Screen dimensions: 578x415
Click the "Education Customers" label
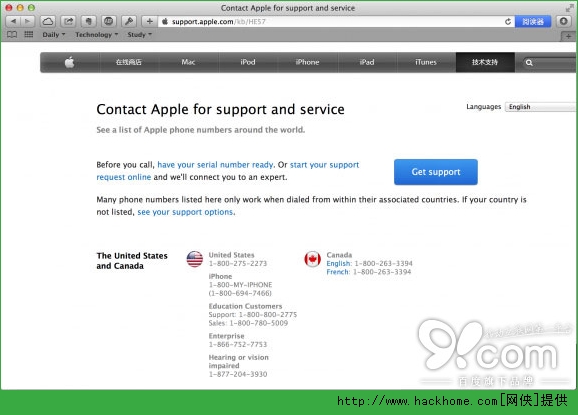[245, 306]
